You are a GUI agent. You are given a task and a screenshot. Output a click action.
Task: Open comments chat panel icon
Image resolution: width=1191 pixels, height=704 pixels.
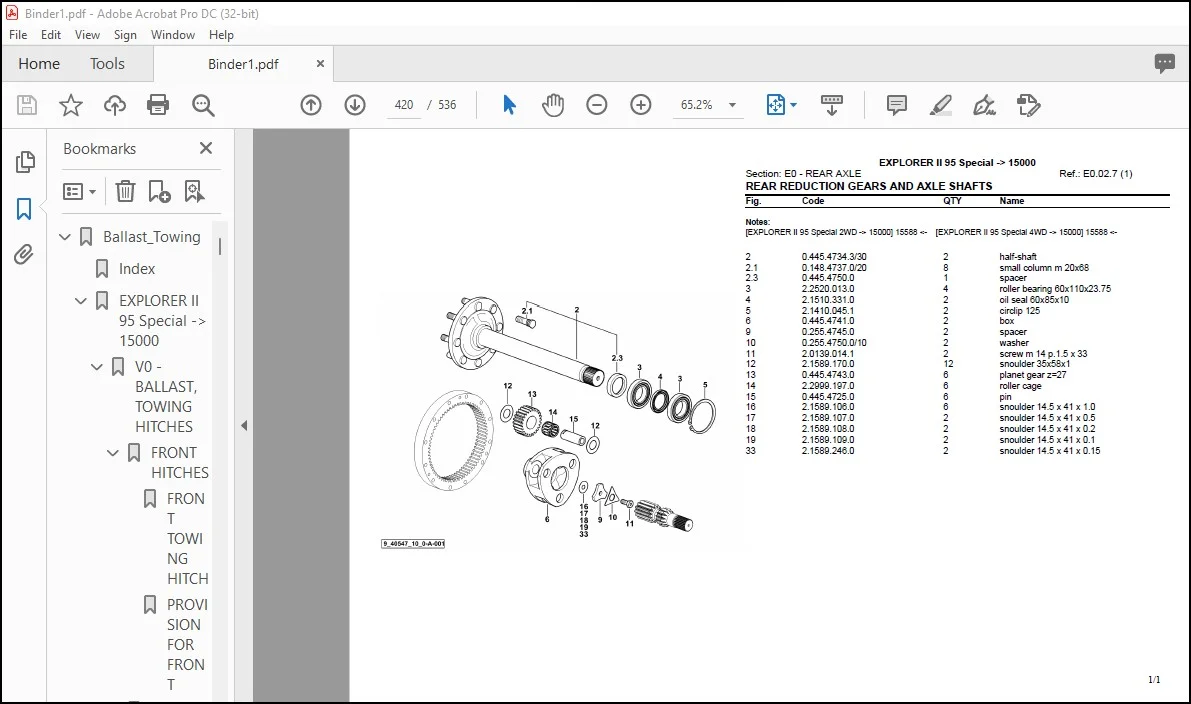(1164, 64)
